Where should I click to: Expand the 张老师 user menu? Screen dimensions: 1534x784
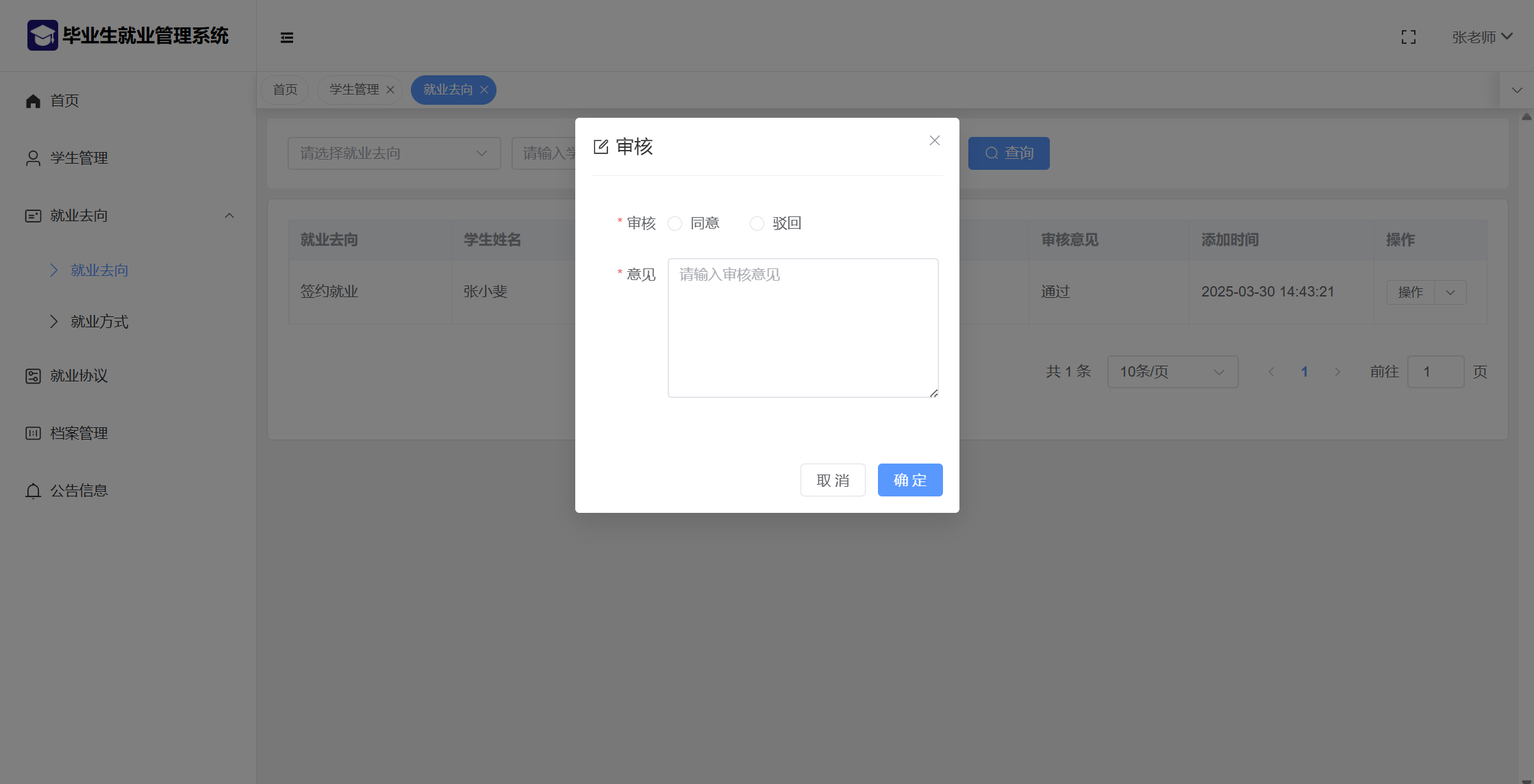[x=1482, y=37]
